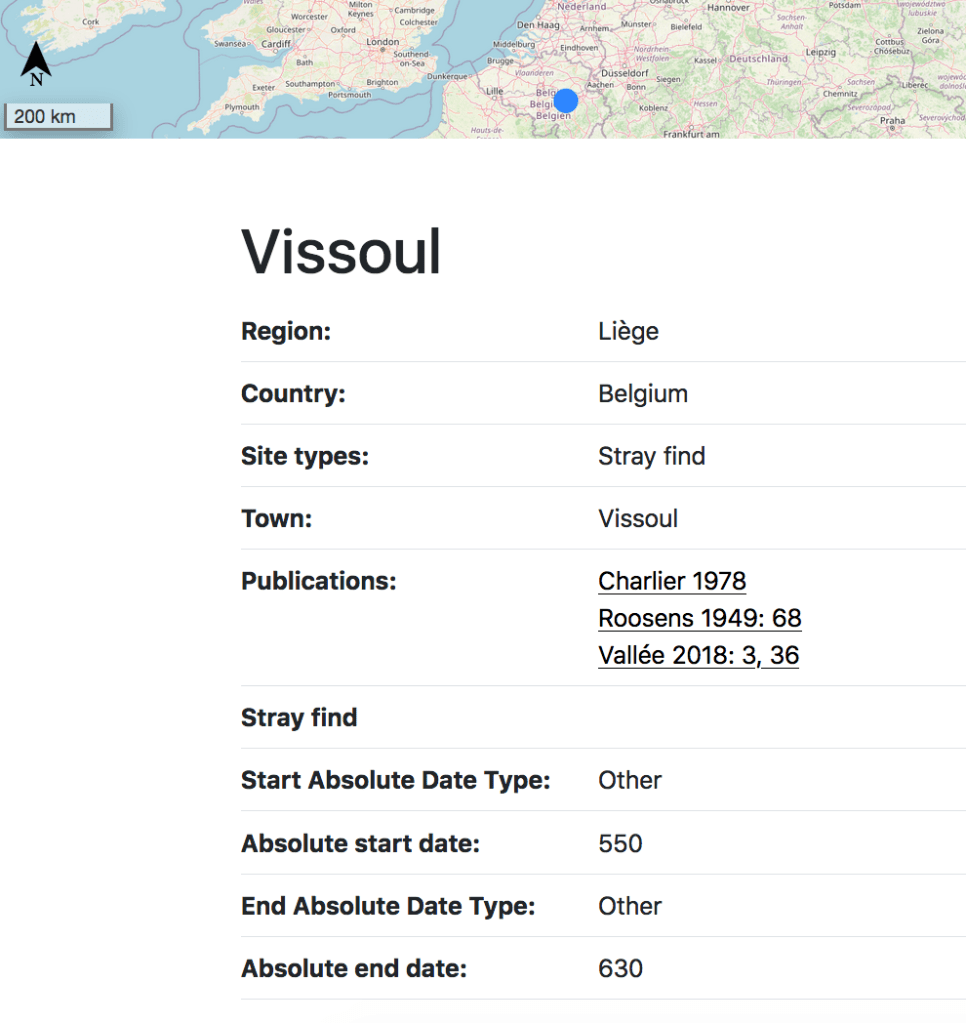Click the north arrow compass icon
The width and height of the screenshot is (966, 1023).
click(x=36, y=63)
